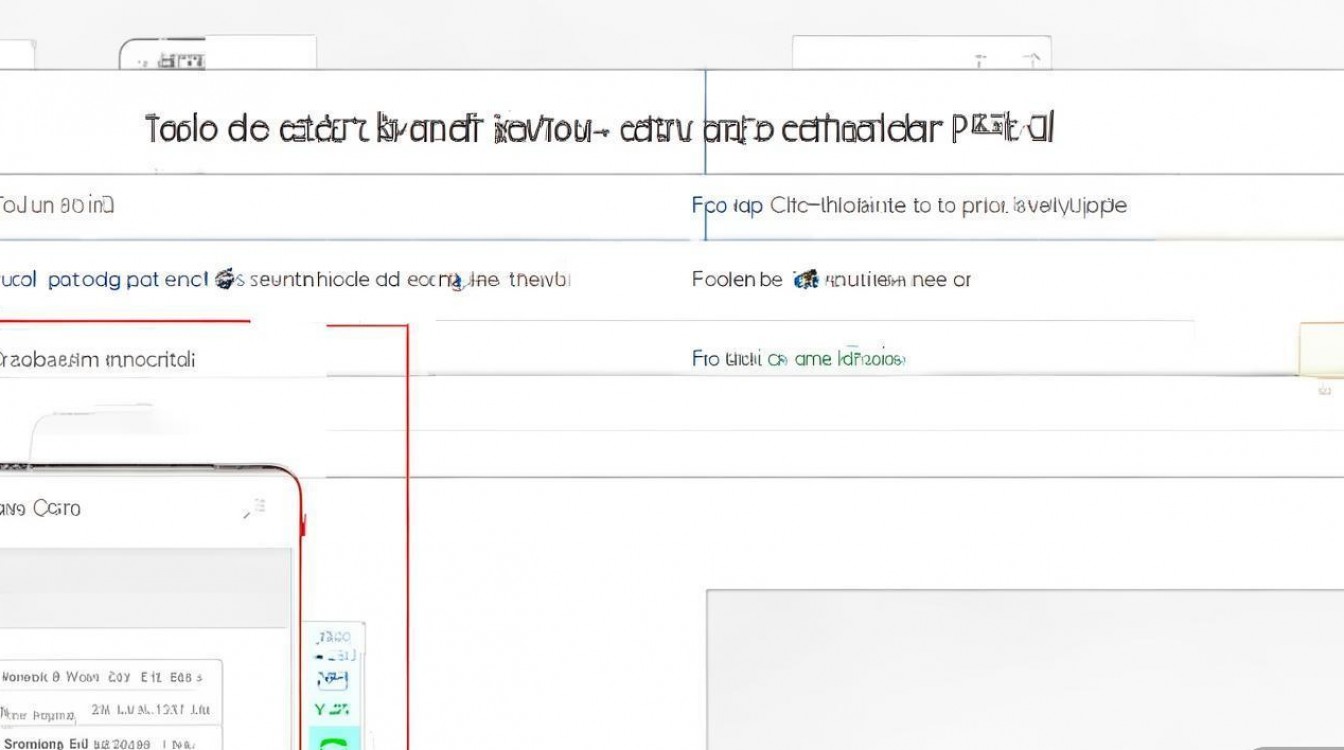Click the small icon after 'patodg pat encl'

pyautogui.click(x=226, y=280)
